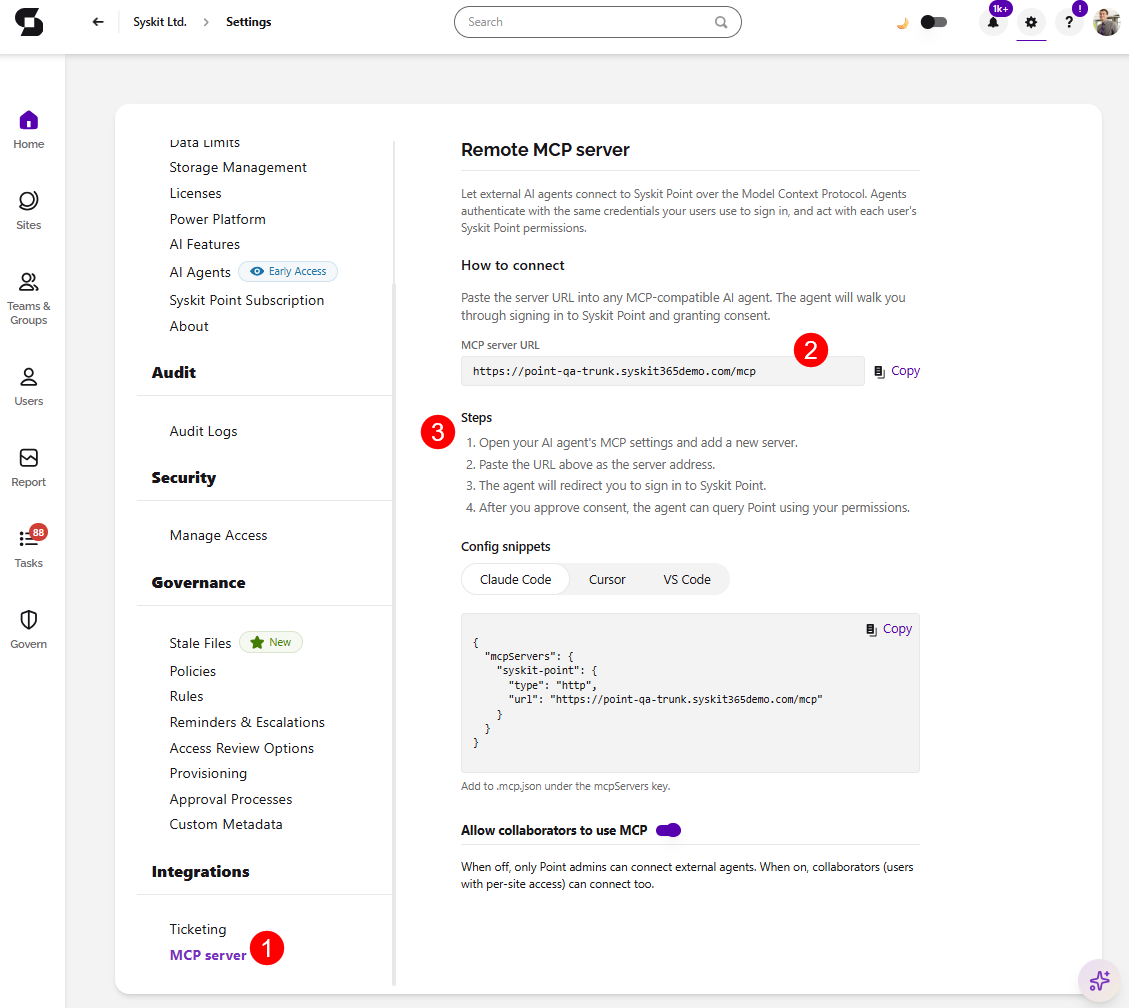Select the Claude Code snippet tab

516,580
